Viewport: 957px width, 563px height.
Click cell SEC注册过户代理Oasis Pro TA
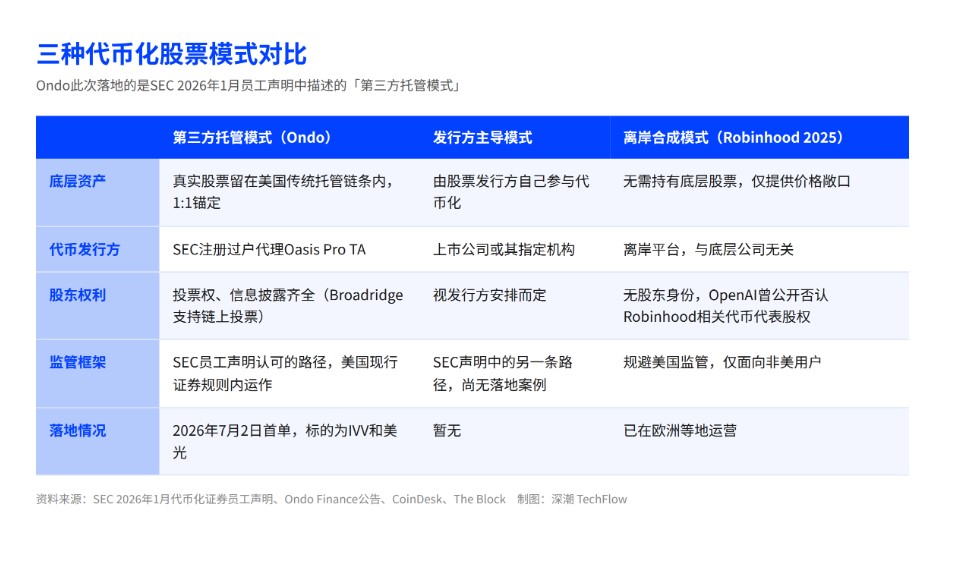pos(269,249)
